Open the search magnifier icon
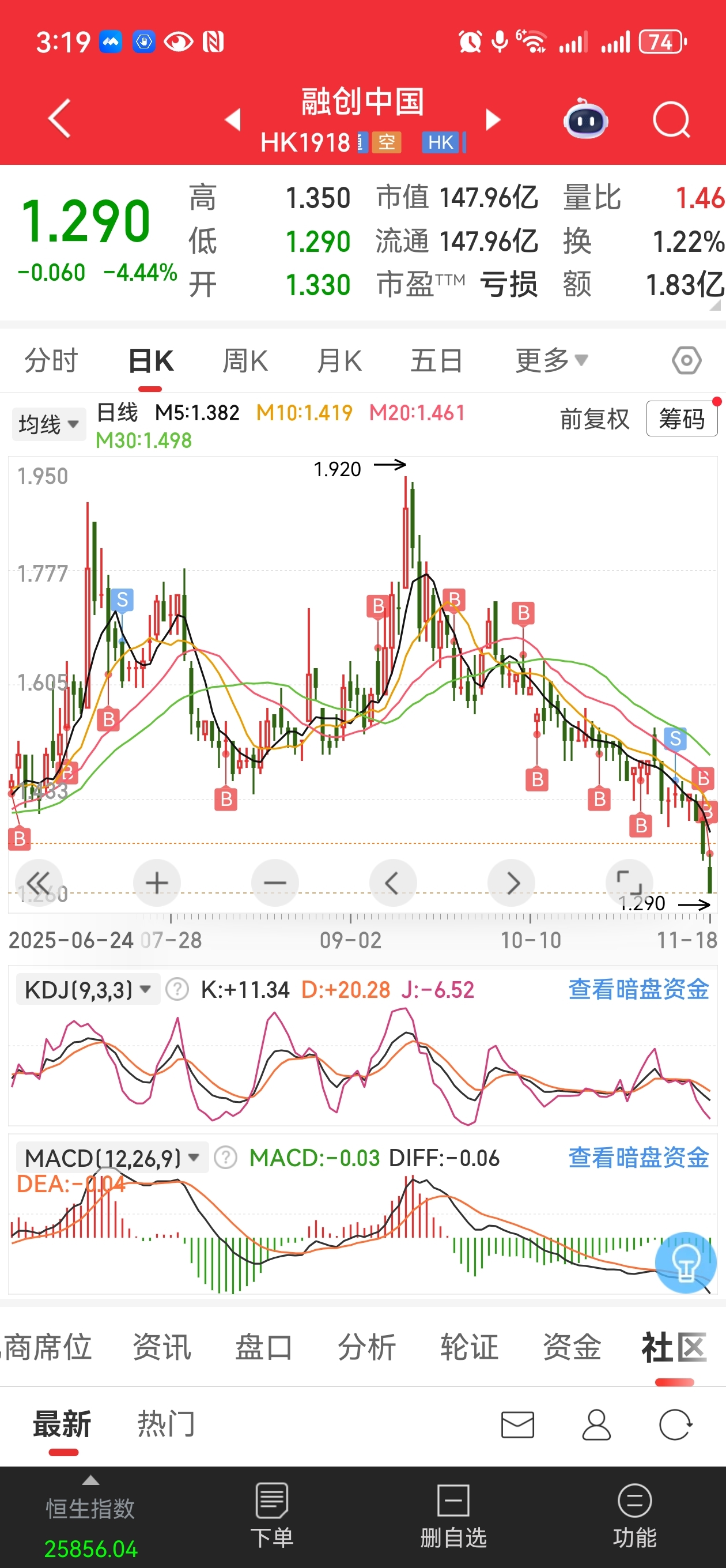The height and width of the screenshot is (1568, 726). pos(671,119)
